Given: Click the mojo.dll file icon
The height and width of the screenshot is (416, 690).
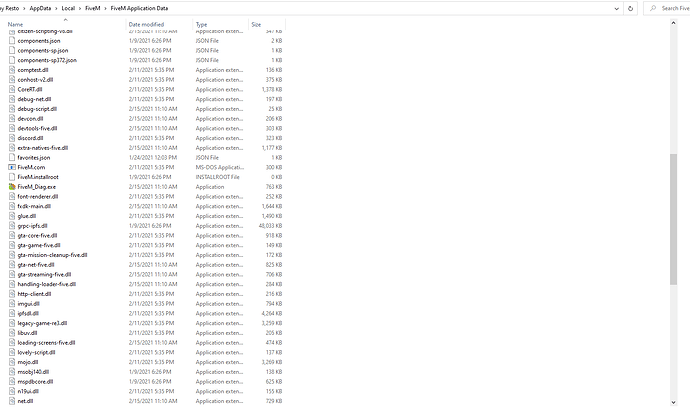Looking at the screenshot, I should [12, 362].
